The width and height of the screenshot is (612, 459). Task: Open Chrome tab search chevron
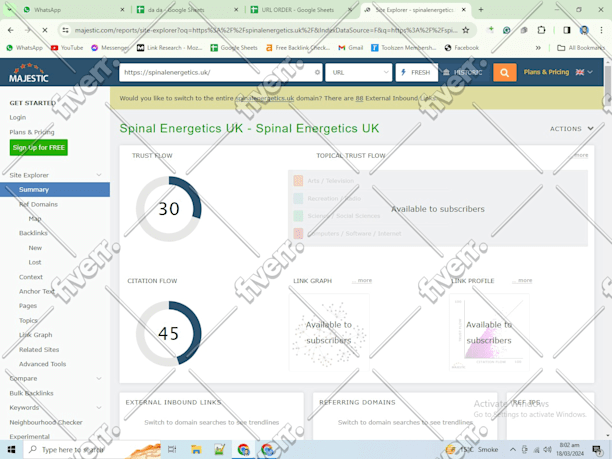coord(10,10)
